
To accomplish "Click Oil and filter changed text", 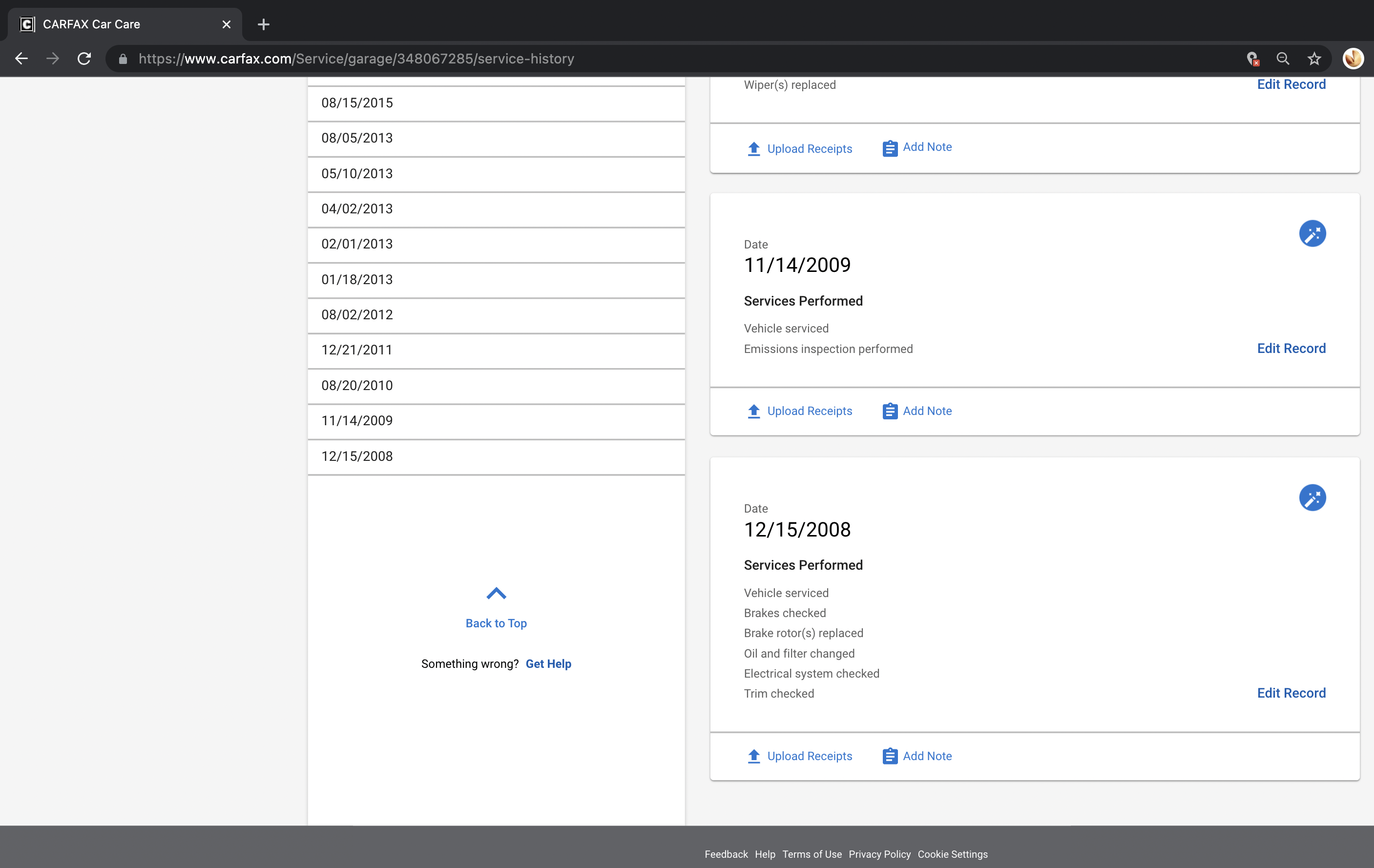I will point(799,653).
